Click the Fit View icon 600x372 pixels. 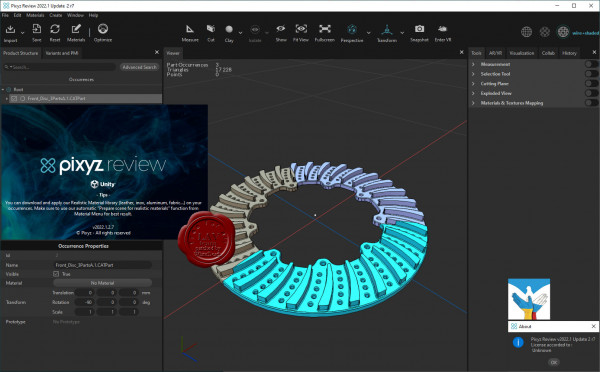click(301, 29)
